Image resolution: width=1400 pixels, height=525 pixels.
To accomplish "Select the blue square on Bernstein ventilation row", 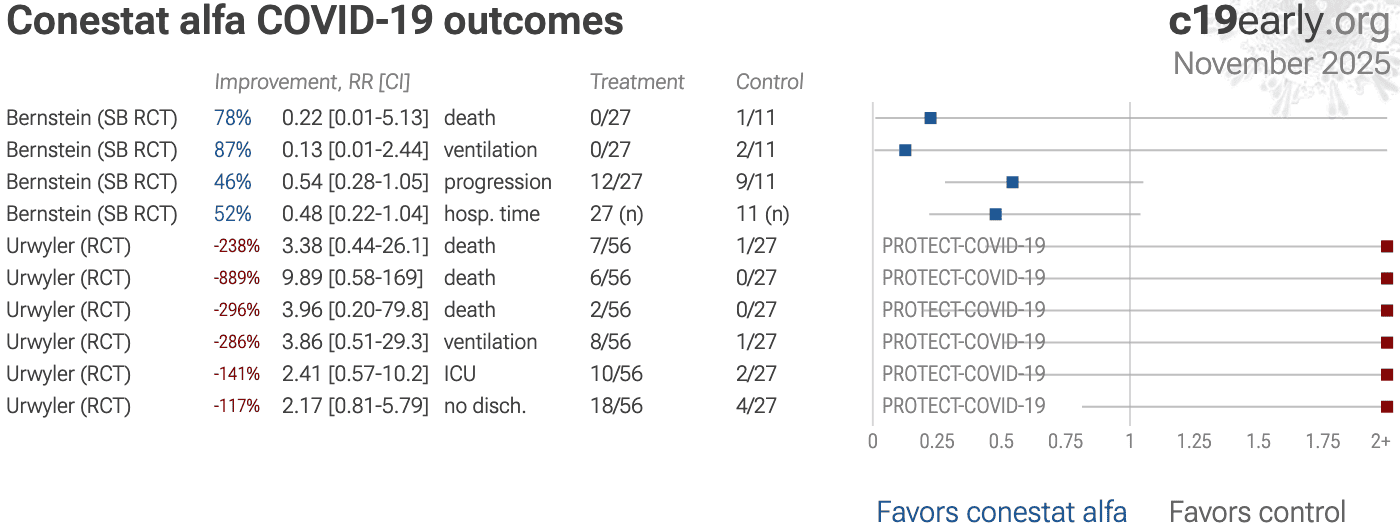I will 905,150.
